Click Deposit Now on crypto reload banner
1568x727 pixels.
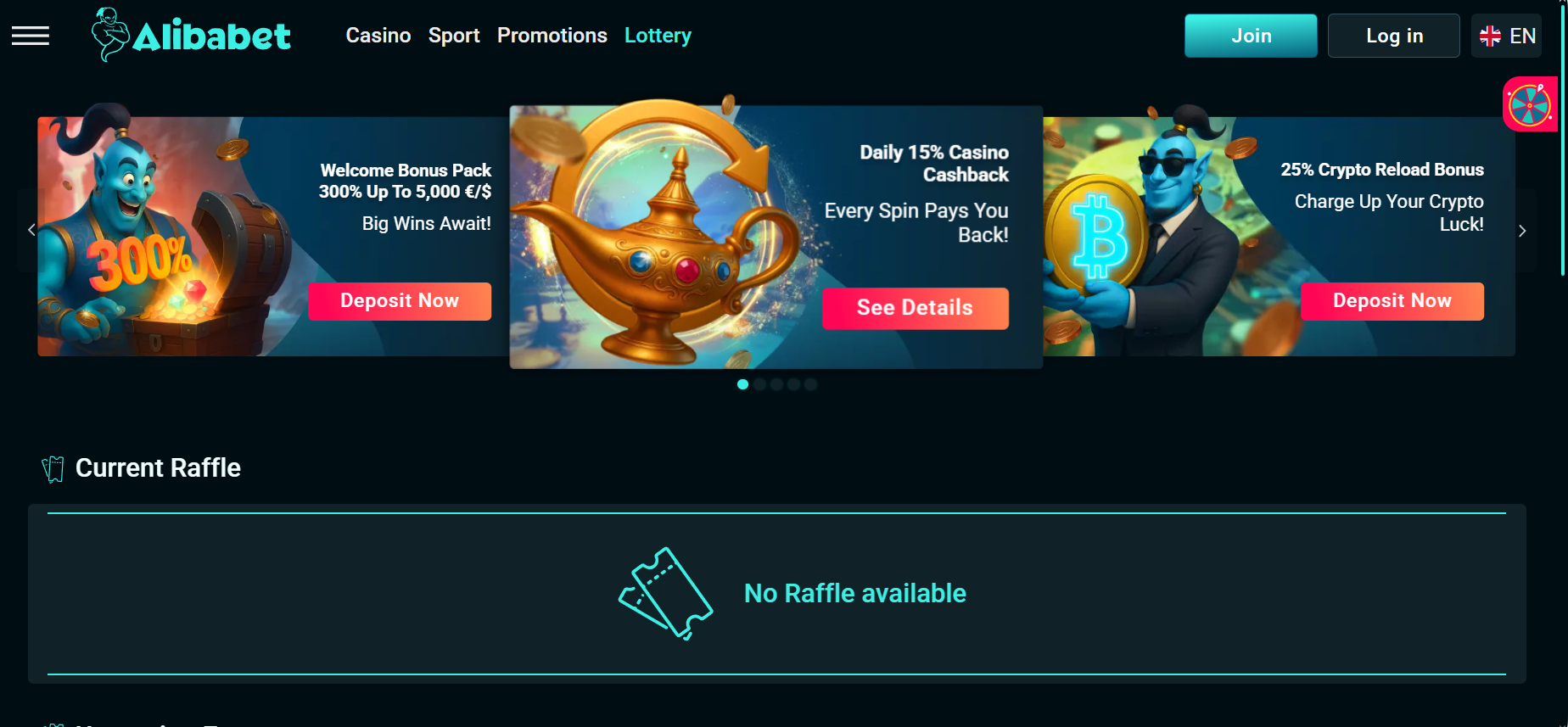(x=1392, y=301)
